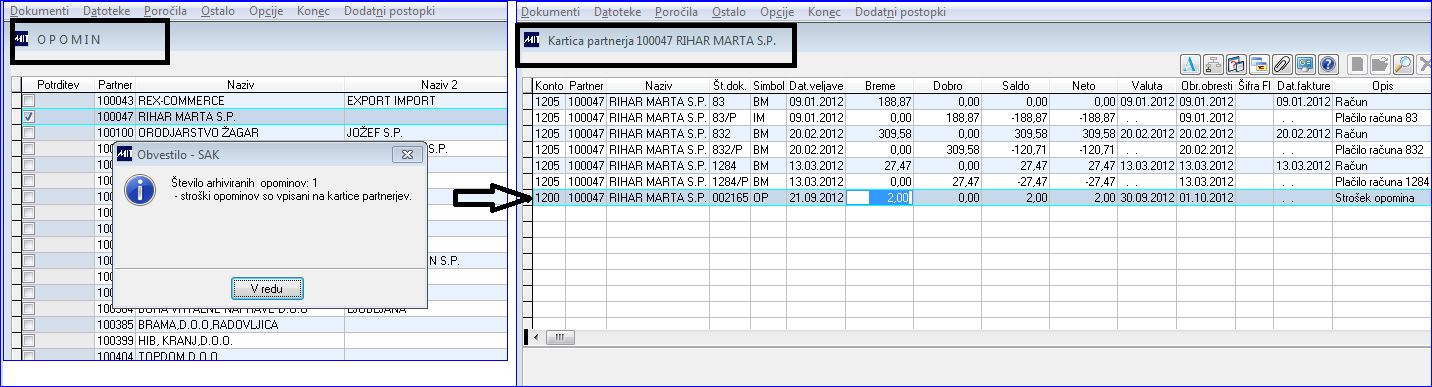Confirm the notice with the V redu button
The width and height of the screenshot is (1432, 387).
[x=267, y=288]
